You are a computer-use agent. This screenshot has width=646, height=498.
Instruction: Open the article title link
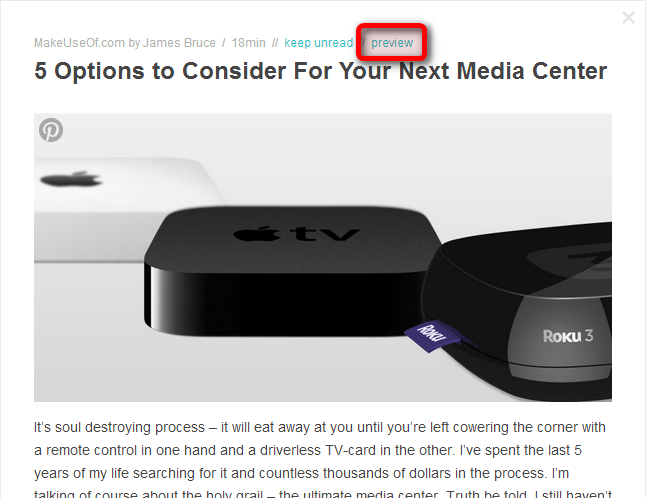[x=321, y=71]
